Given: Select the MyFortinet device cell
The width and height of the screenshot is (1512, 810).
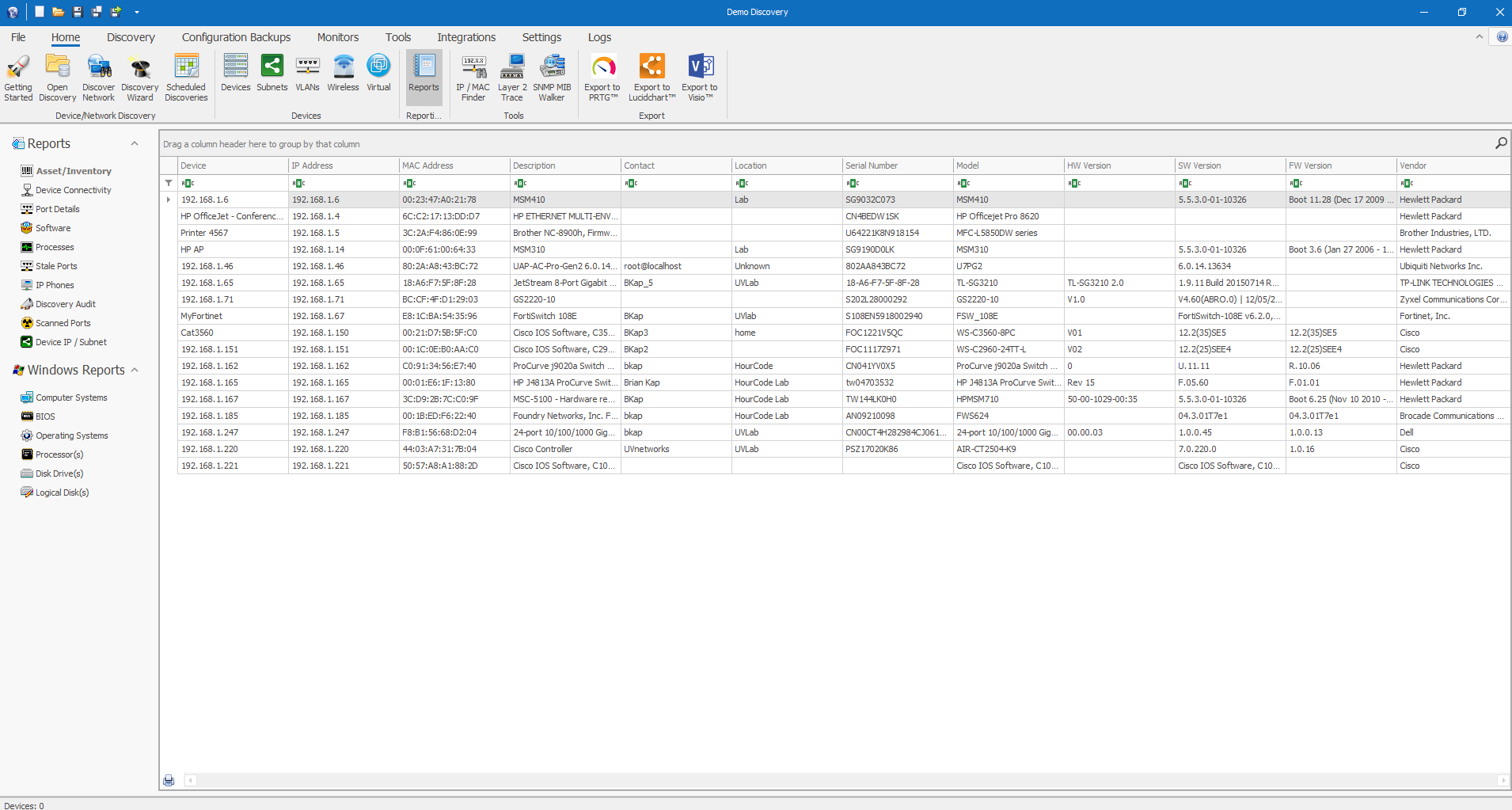Looking at the screenshot, I should (x=233, y=316).
